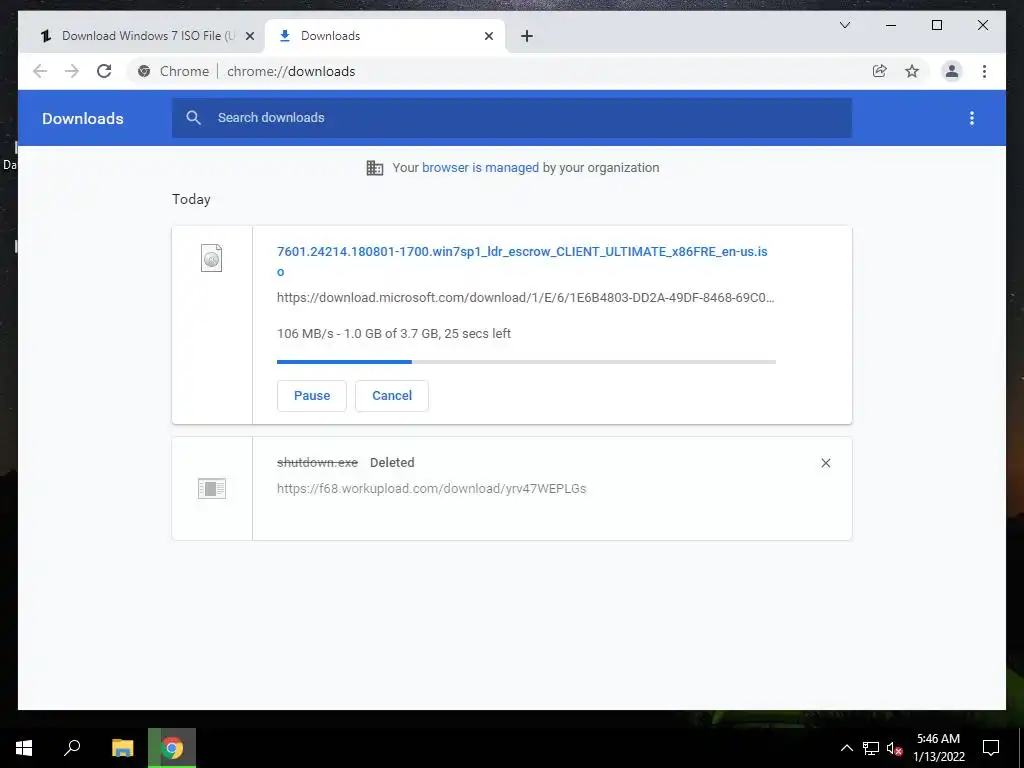Click the managed organization building icon
This screenshot has height=768, width=1024.
pos(375,168)
